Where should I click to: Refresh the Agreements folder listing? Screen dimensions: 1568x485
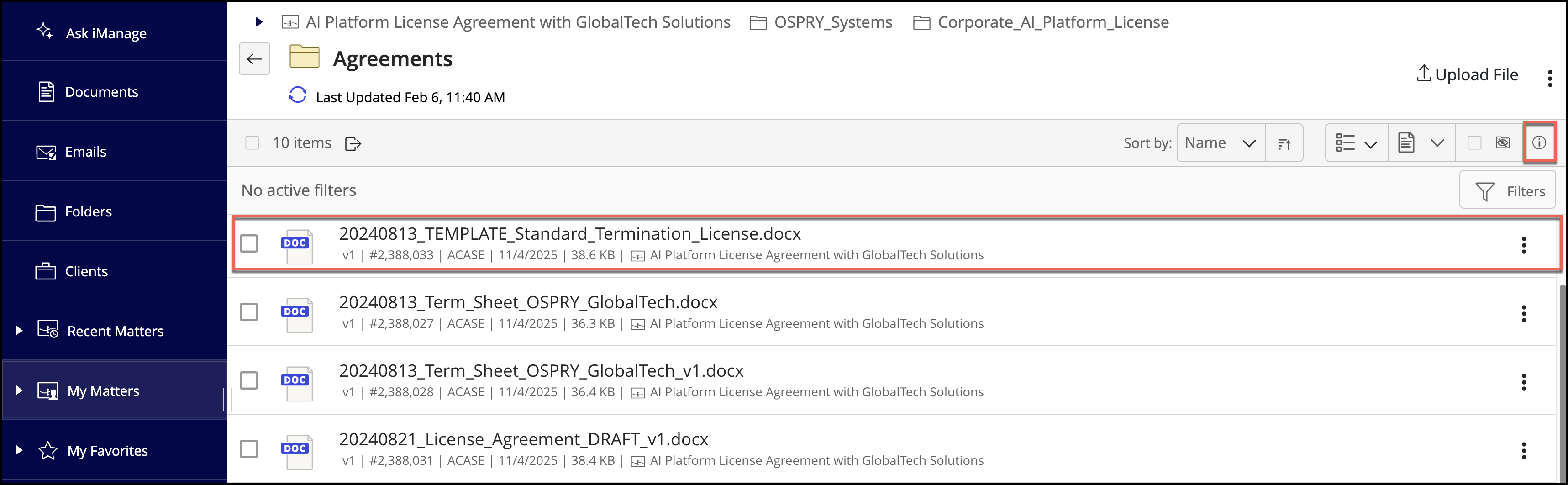coord(297,95)
